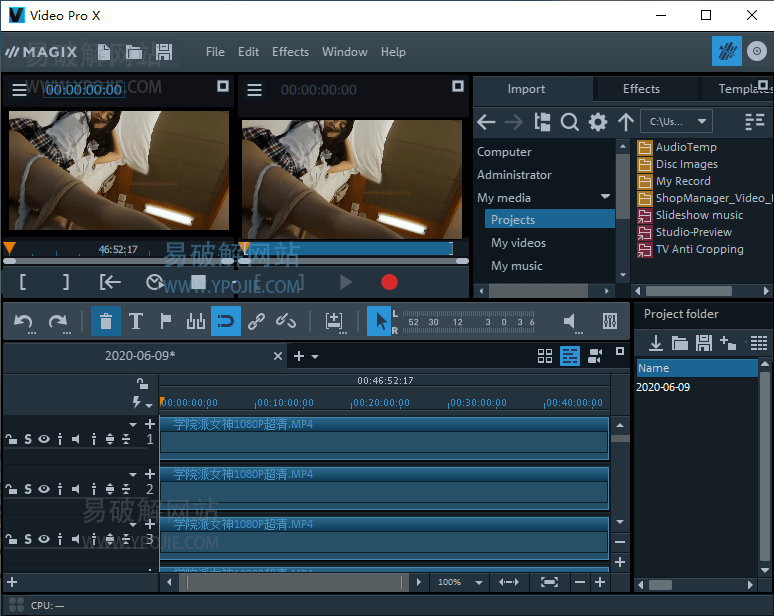
Task: Open the program monitor hamburger menu
Action: (254, 90)
